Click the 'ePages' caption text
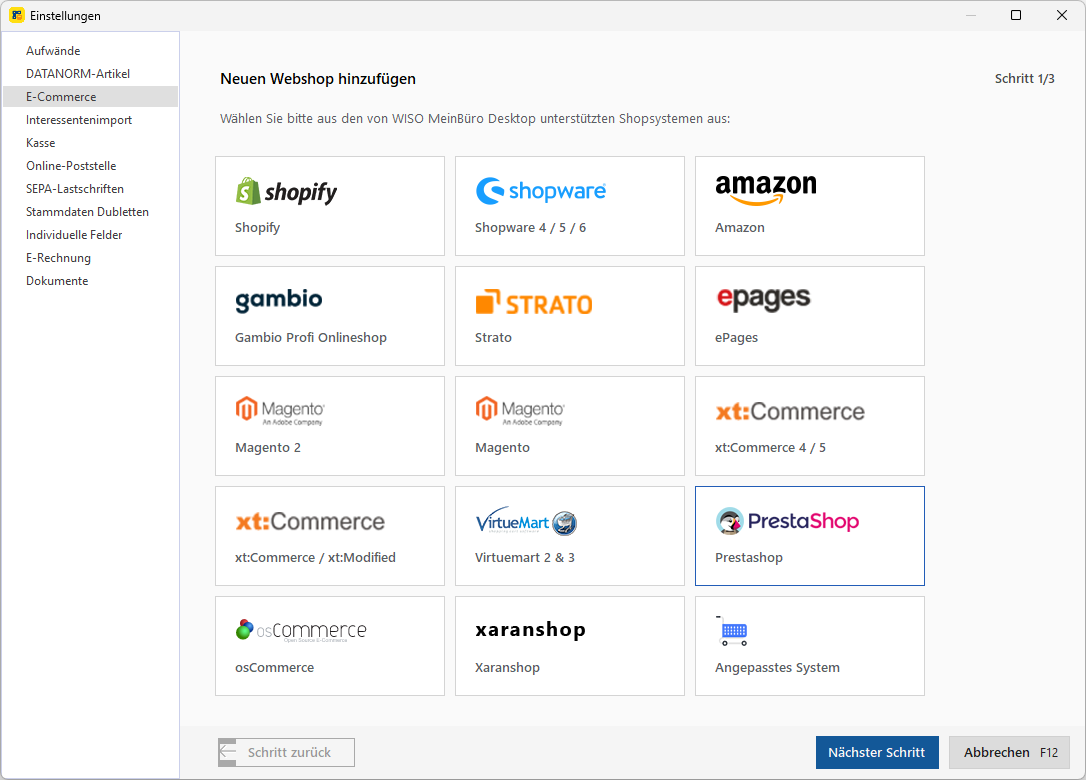The width and height of the screenshot is (1086, 780). 736,337
